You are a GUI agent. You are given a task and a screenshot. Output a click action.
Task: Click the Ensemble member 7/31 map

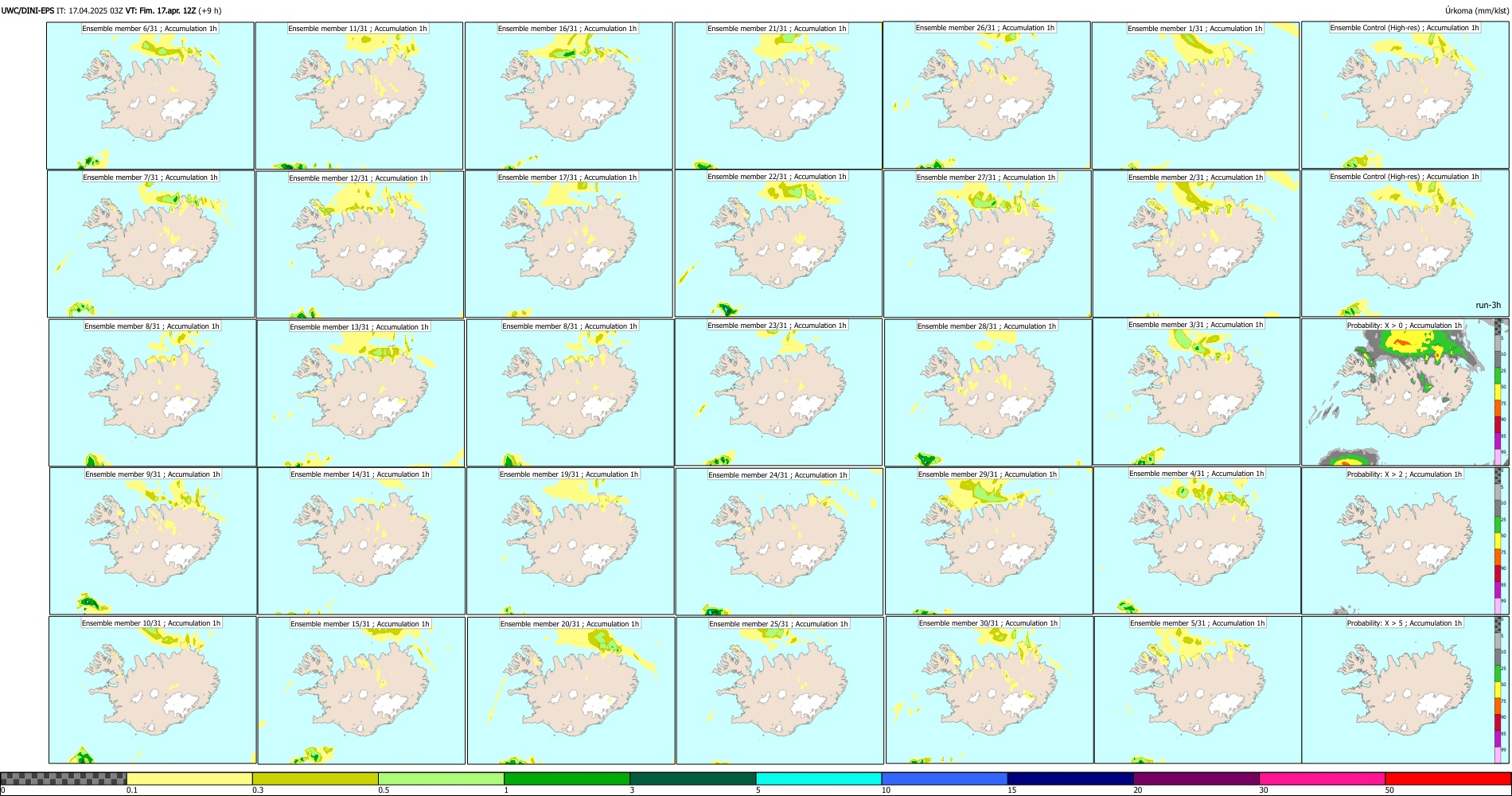(151, 244)
